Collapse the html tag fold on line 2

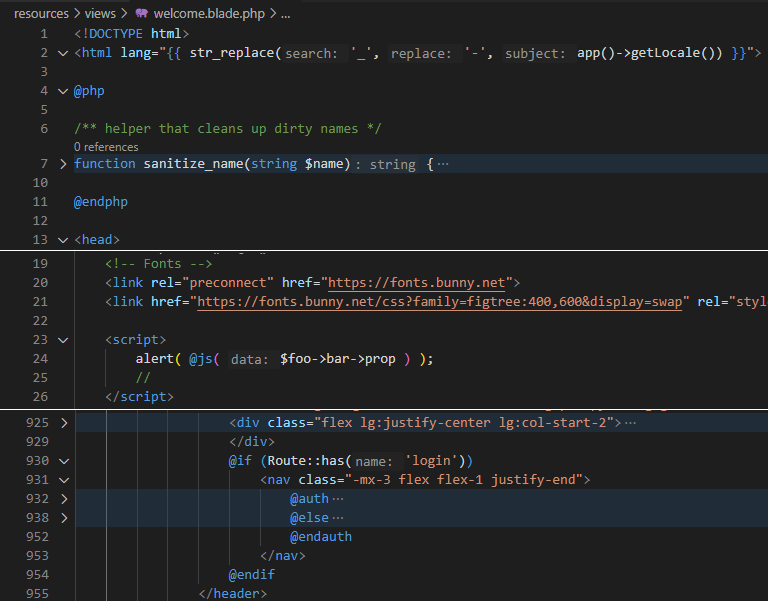coord(63,53)
